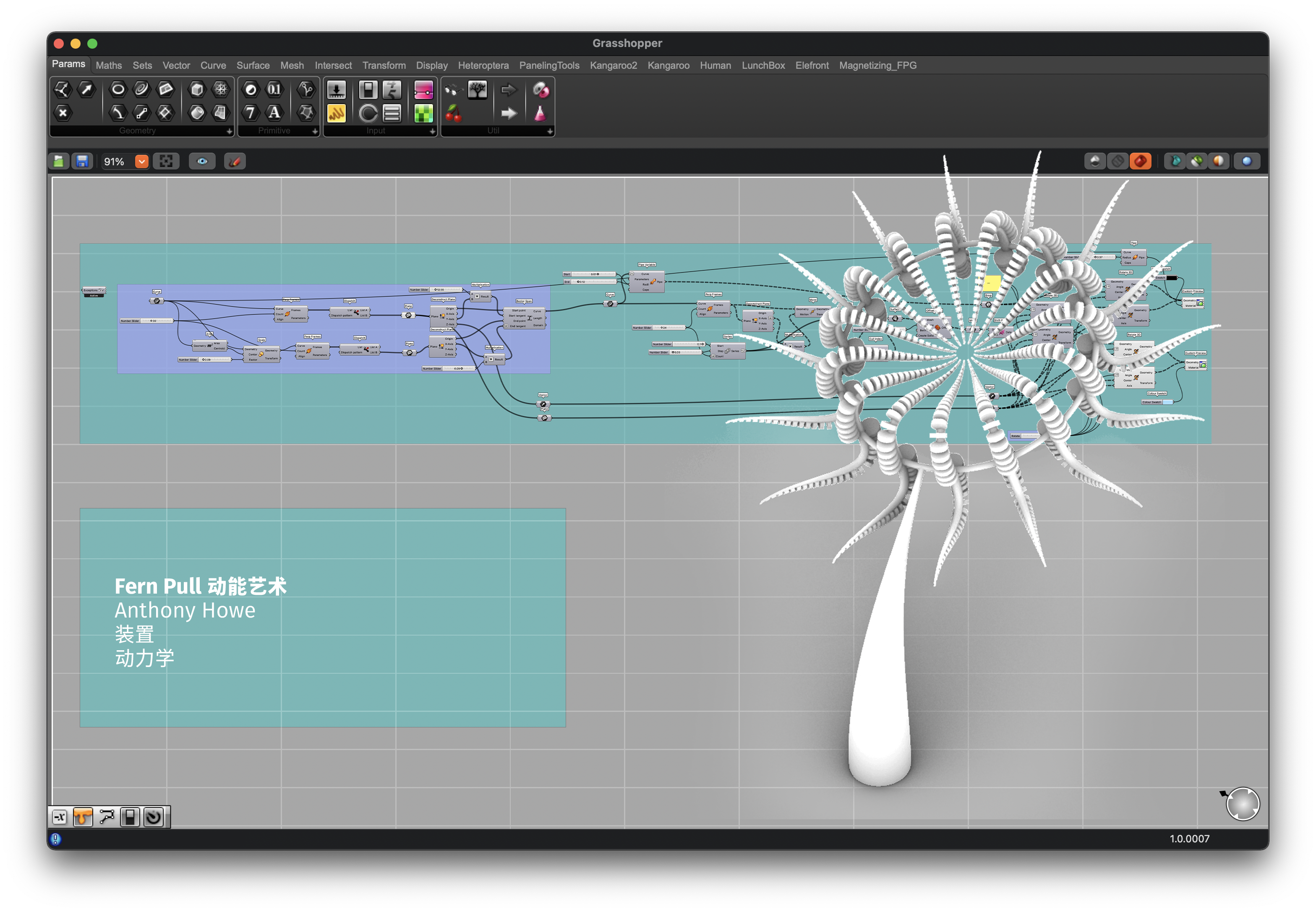The width and height of the screenshot is (1316, 912).
Task: Click the Circle geometry parameter icon
Action: click(118, 89)
